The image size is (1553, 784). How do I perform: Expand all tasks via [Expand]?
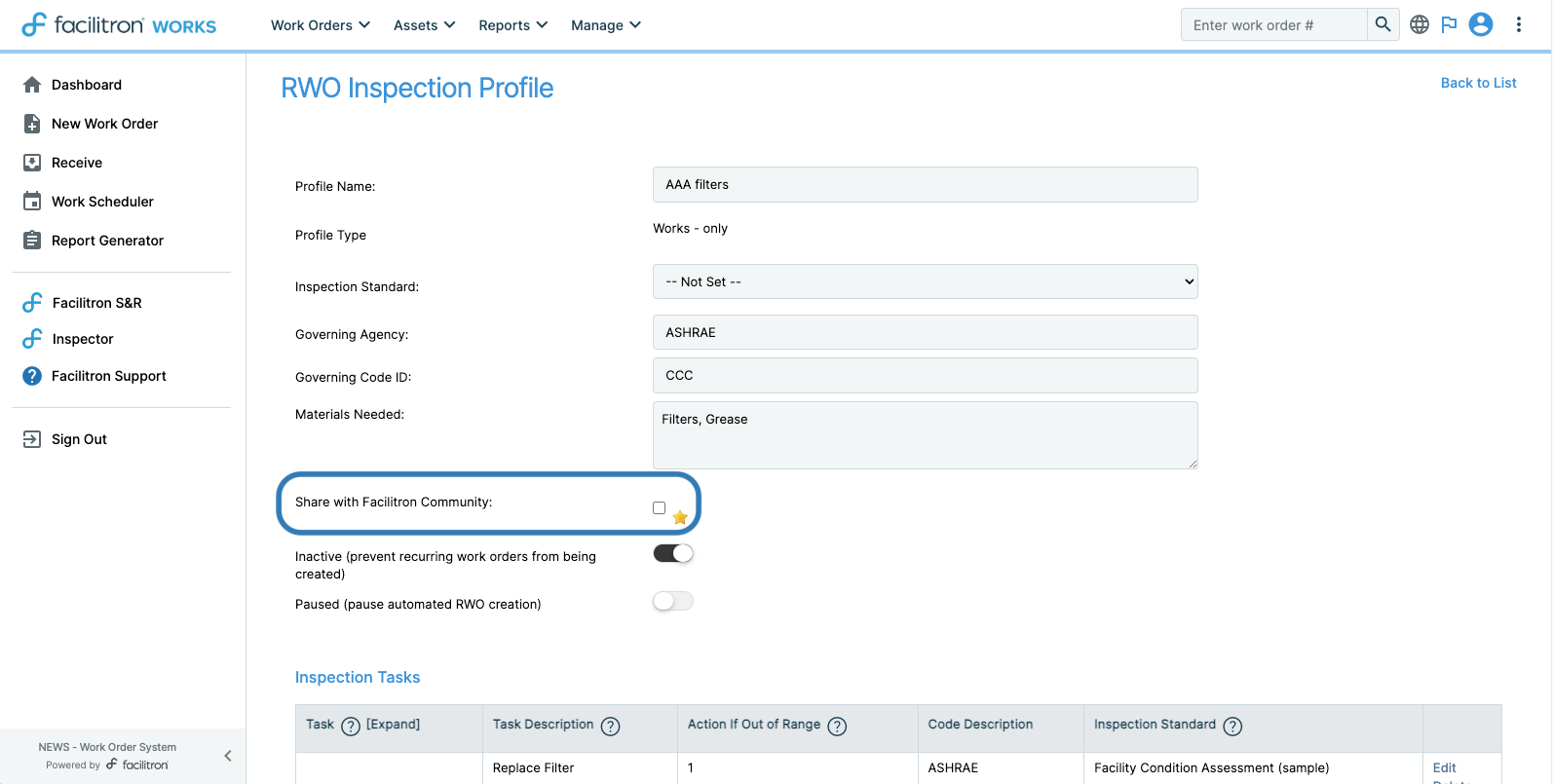click(394, 725)
